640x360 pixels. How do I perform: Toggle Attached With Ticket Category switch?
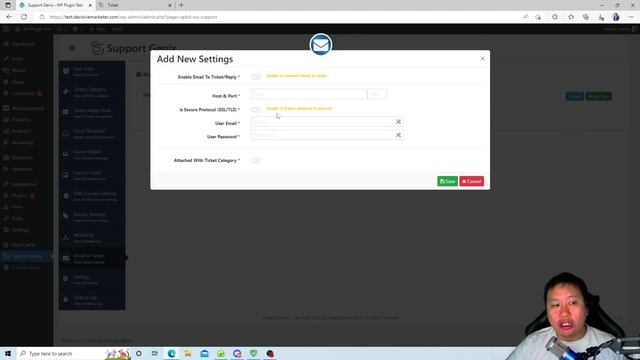tap(256, 160)
